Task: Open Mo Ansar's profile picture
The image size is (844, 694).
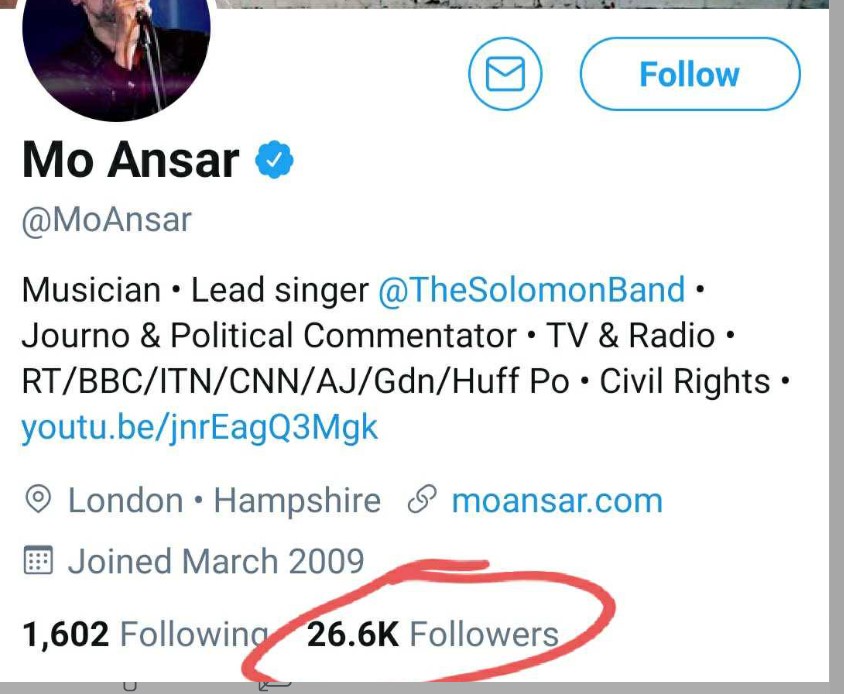Action: (116, 54)
